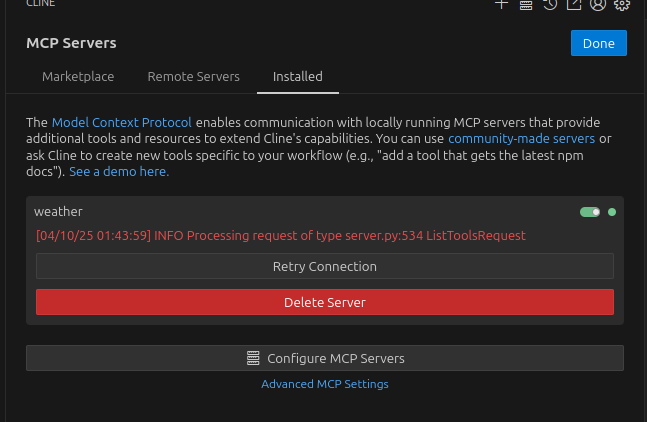Open Advanced MCP Settings link

pyautogui.click(x=324, y=384)
